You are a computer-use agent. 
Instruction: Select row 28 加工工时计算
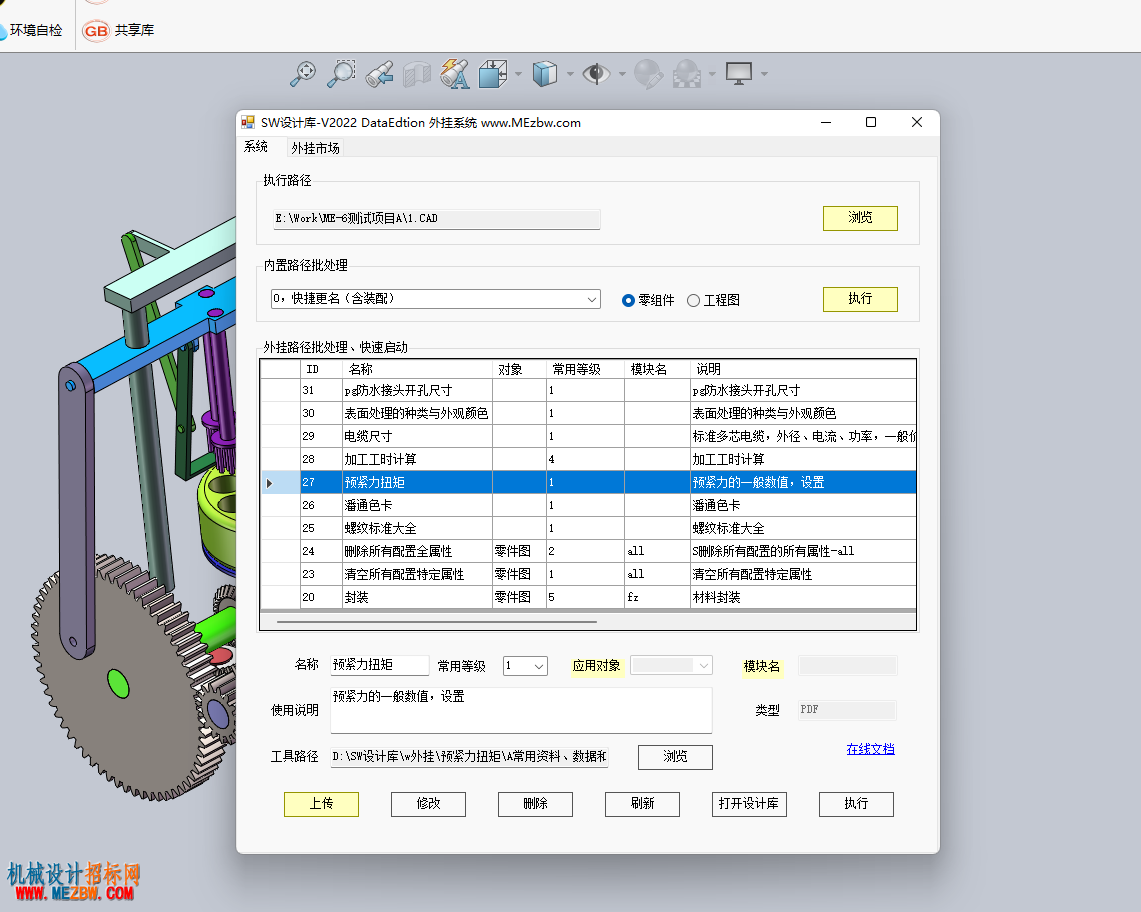588,459
